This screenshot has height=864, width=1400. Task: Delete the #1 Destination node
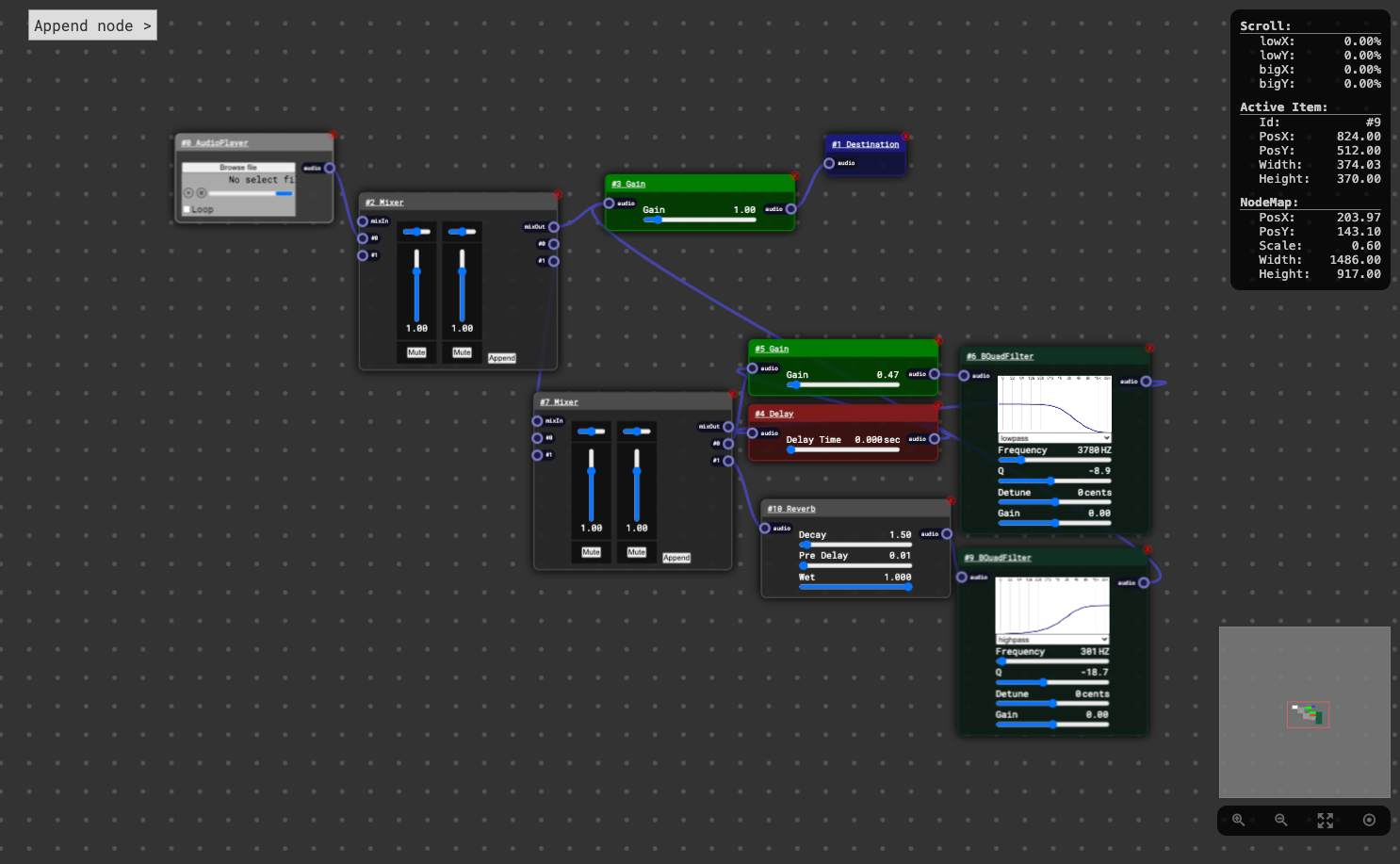(905, 136)
